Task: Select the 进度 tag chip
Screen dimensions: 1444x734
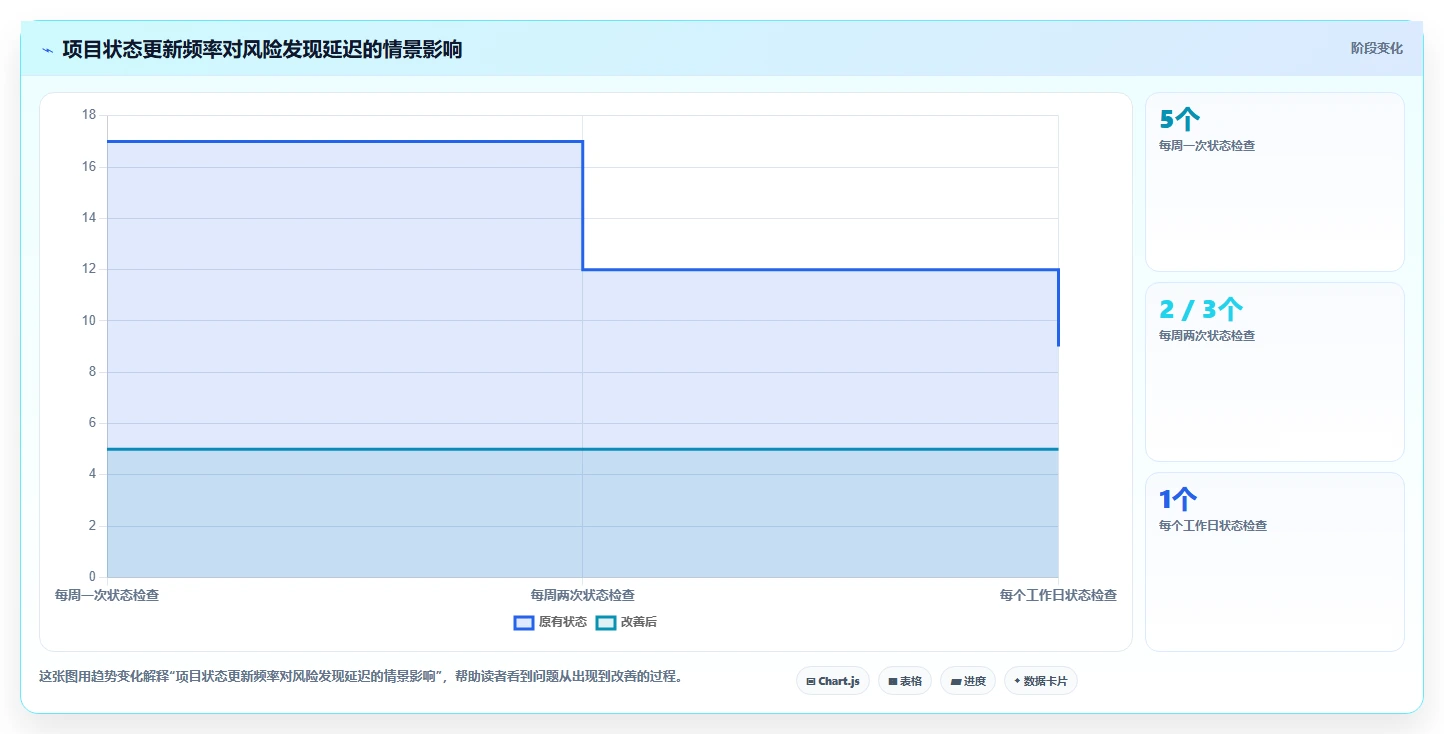Action: pyautogui.click(x=968, y=681)
